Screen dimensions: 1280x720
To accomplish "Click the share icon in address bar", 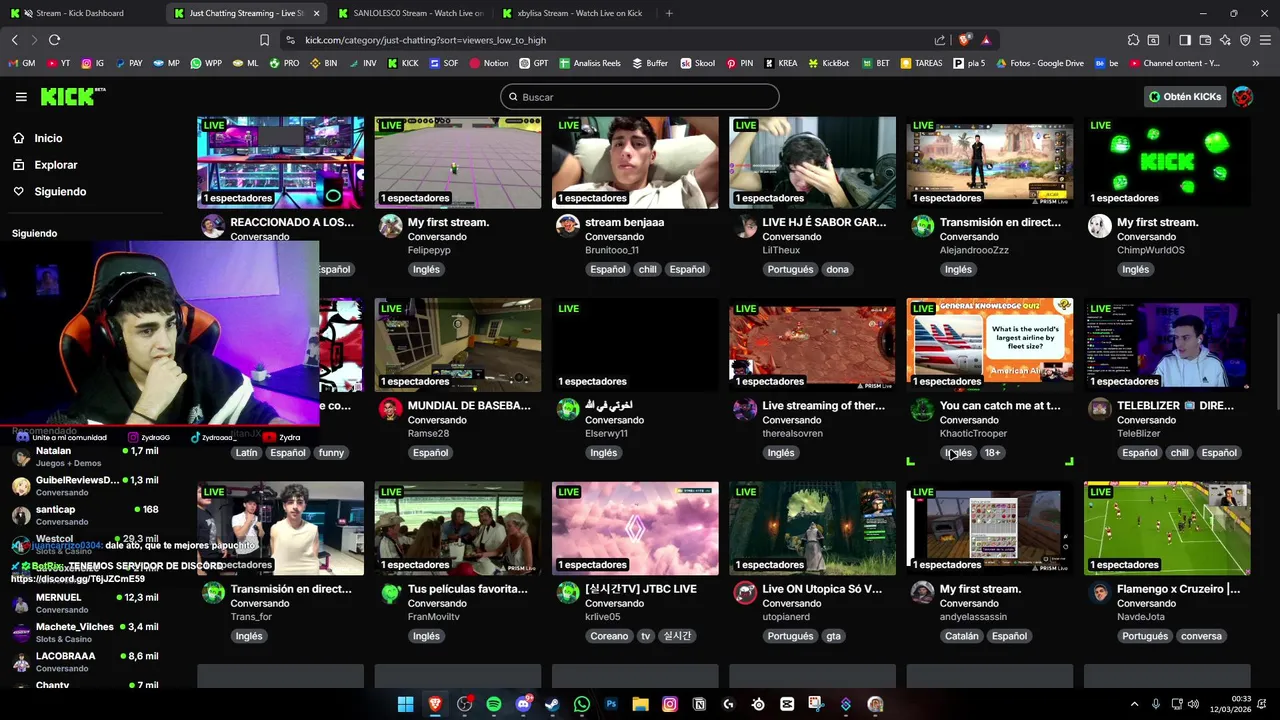I will (940, 40).
